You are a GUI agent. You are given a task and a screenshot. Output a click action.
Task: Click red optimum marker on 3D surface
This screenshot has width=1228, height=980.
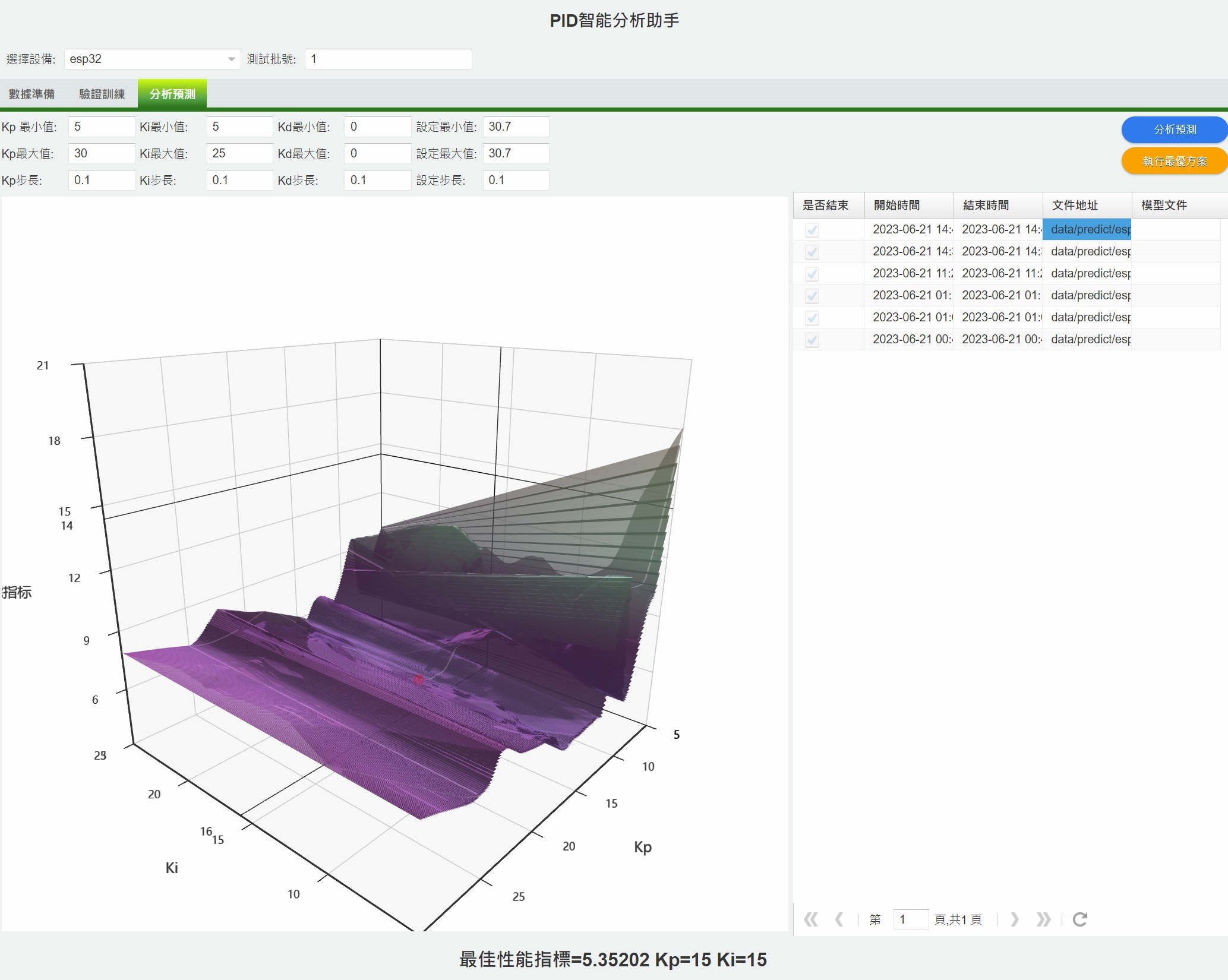coord(418,679)
